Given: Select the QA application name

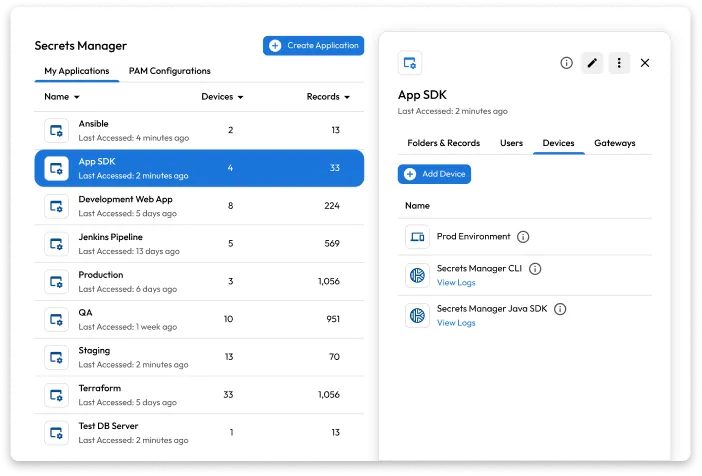Looking at the screenshot, I should pyautogui.click(x=86, y=313).
